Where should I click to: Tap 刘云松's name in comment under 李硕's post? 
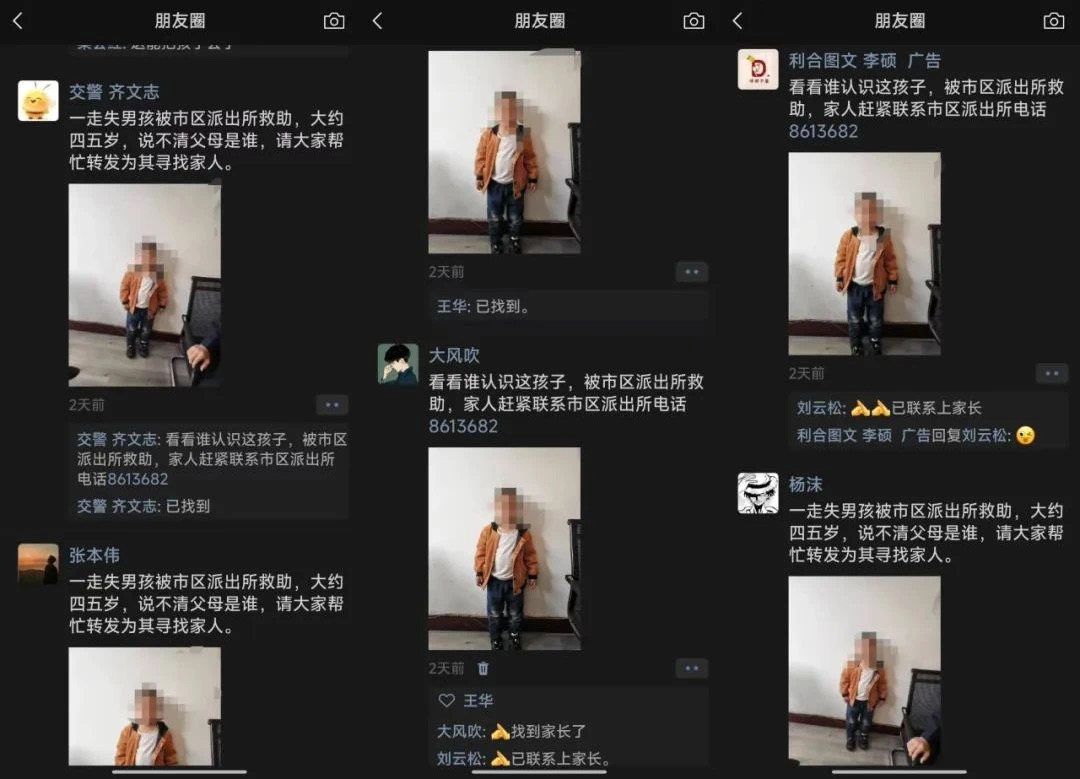point(820,408)
